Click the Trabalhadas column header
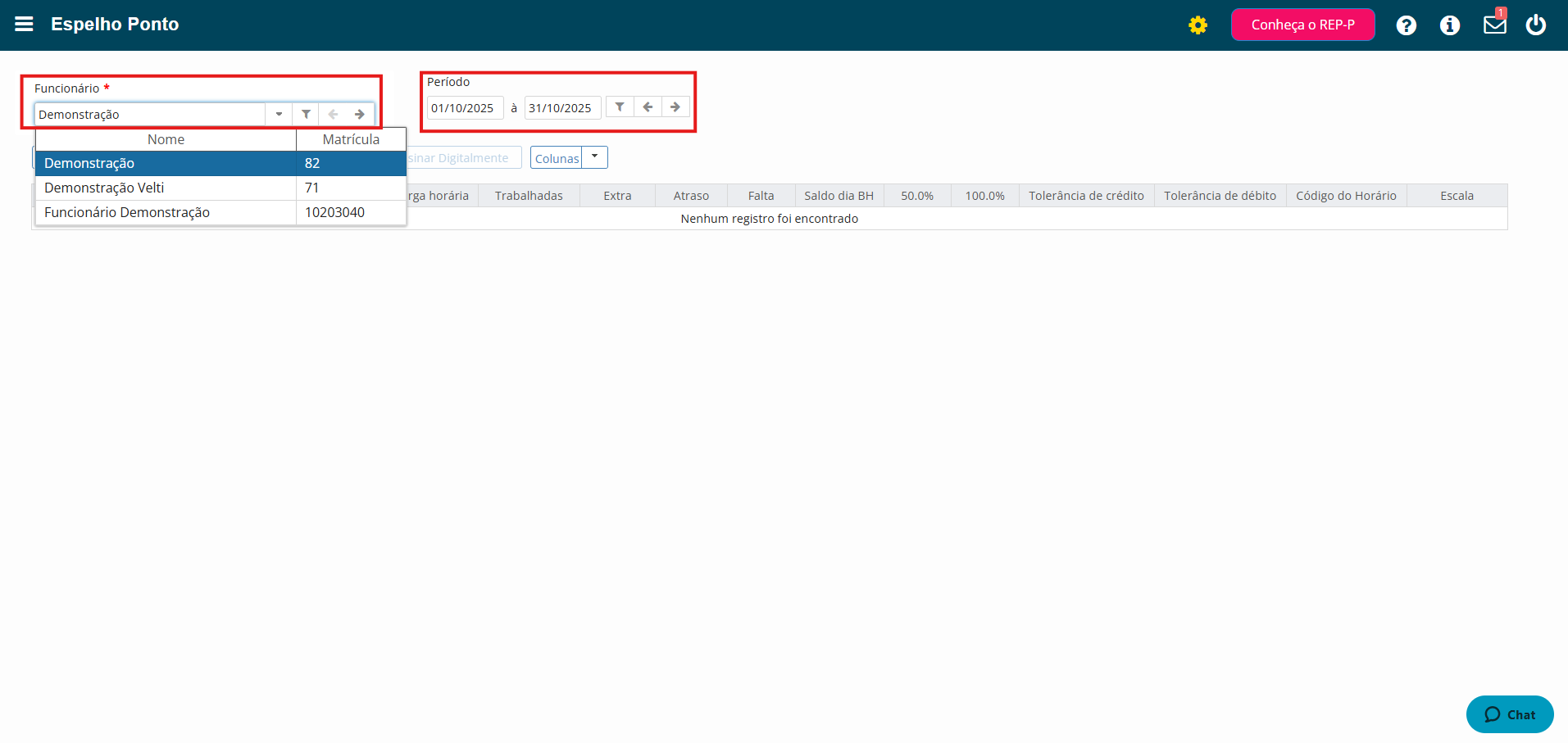 [x=529, y=196]
